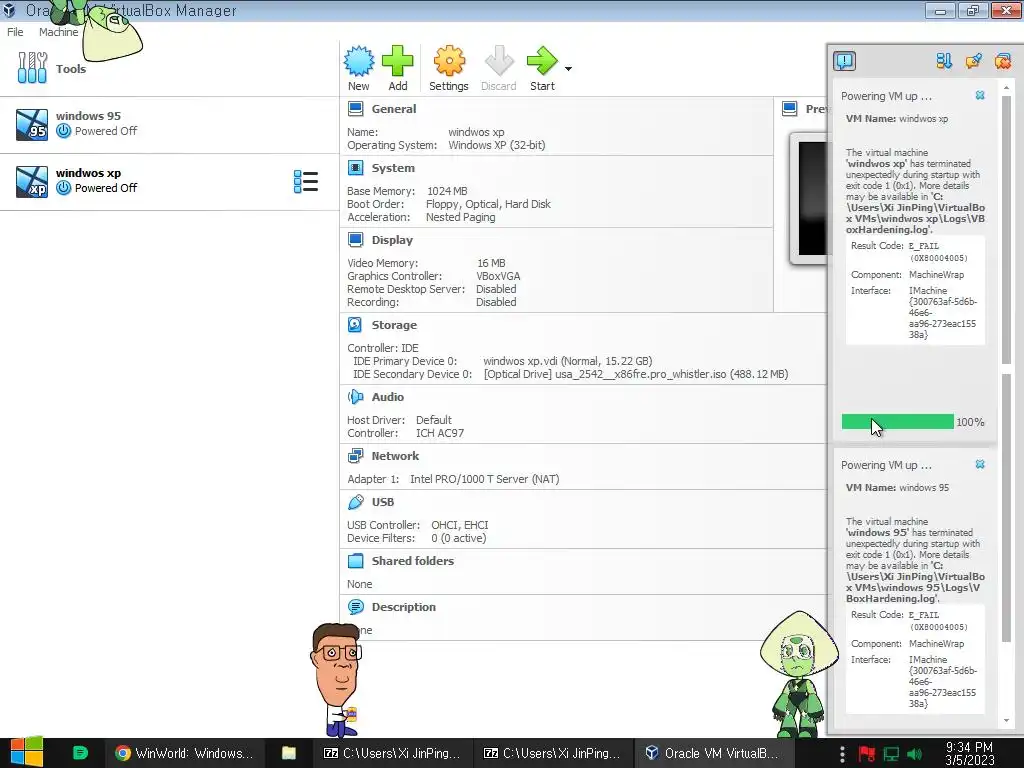Click USB Controller OHCI, EHCI value

tap(460, 524)
